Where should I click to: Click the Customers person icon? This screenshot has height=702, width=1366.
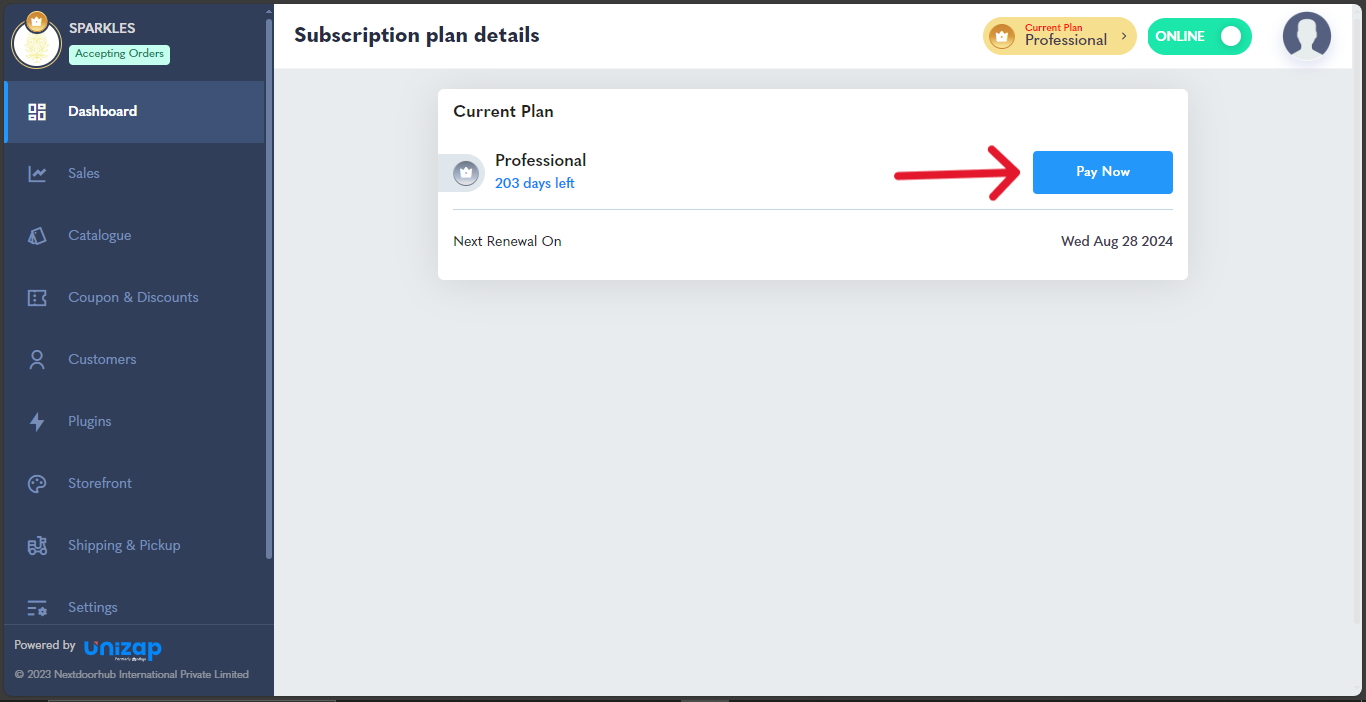coord(37,360)
